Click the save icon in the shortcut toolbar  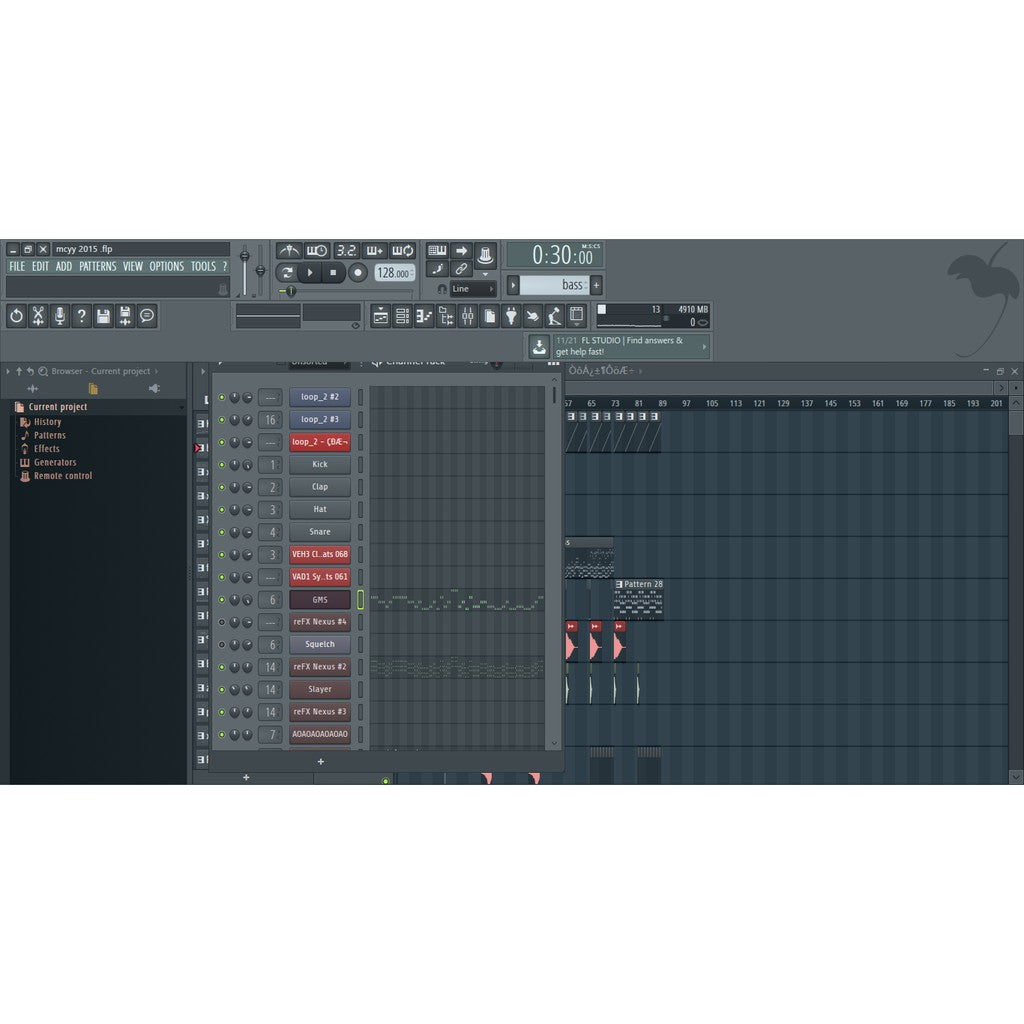(x=104, y=316)
